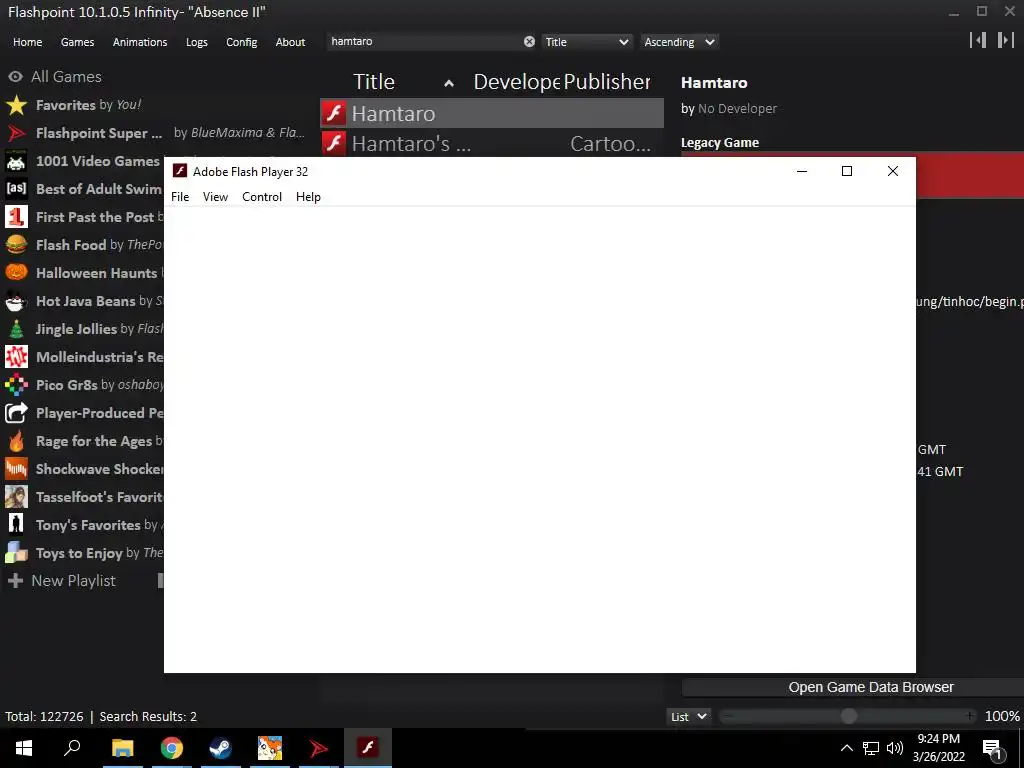Select the Jingle Jollies tree icon

point(16,329)
